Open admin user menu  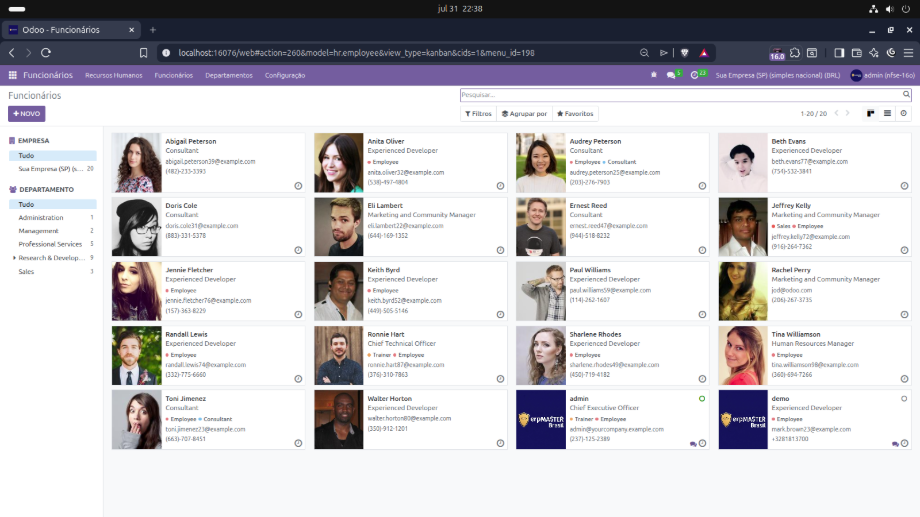pyautogui.click(x=882, y=75)
